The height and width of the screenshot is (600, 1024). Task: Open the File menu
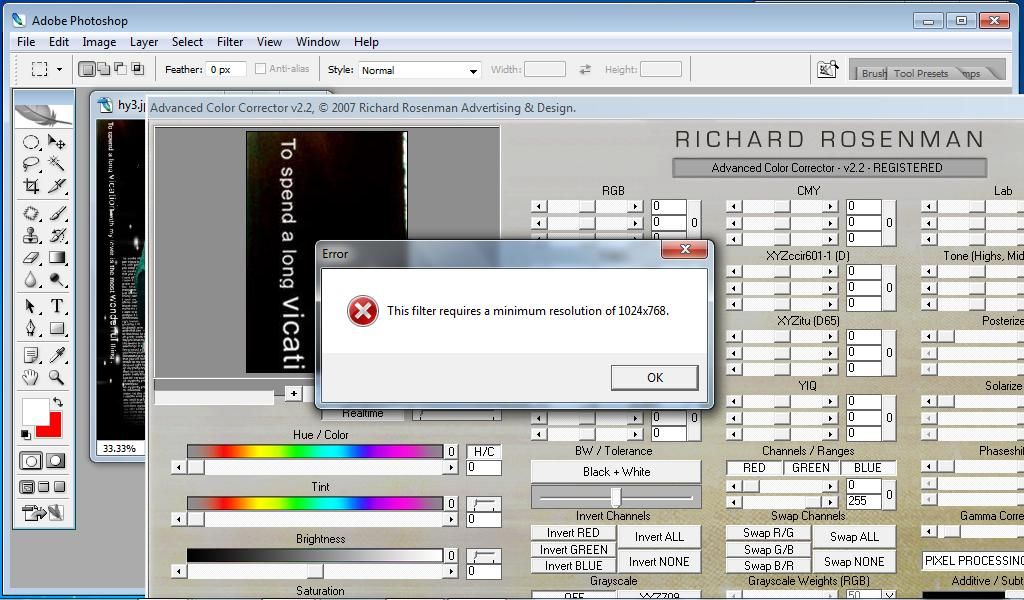(26, 42)
